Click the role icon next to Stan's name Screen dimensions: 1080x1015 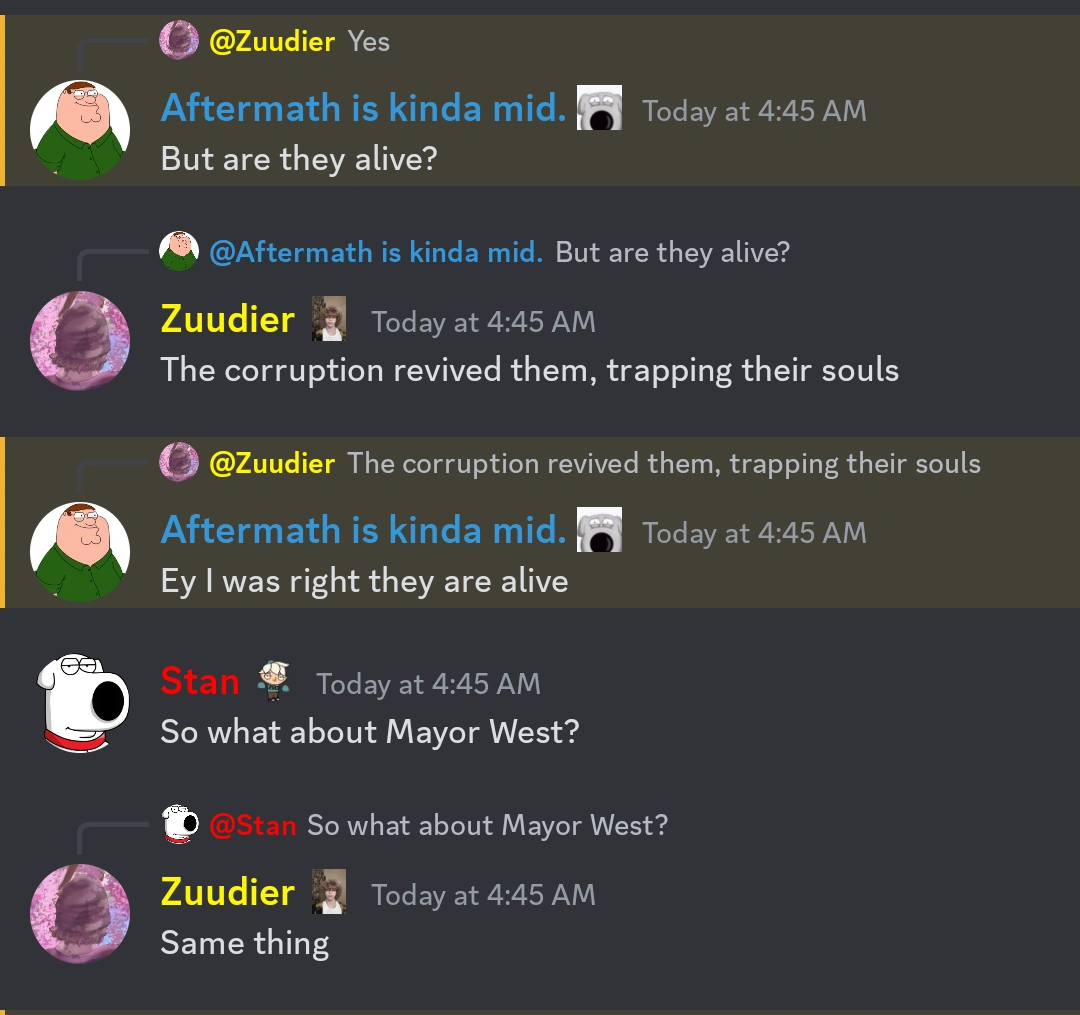pyautogui.click(x=273, y=681)
